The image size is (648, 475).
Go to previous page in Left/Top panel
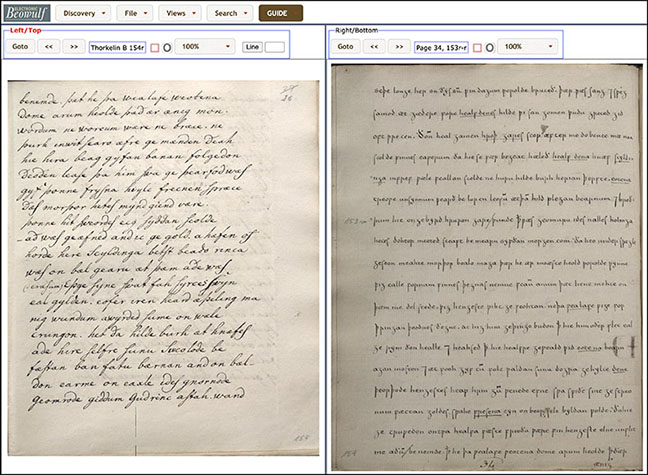pyautogui.click(x=49, y=47)
